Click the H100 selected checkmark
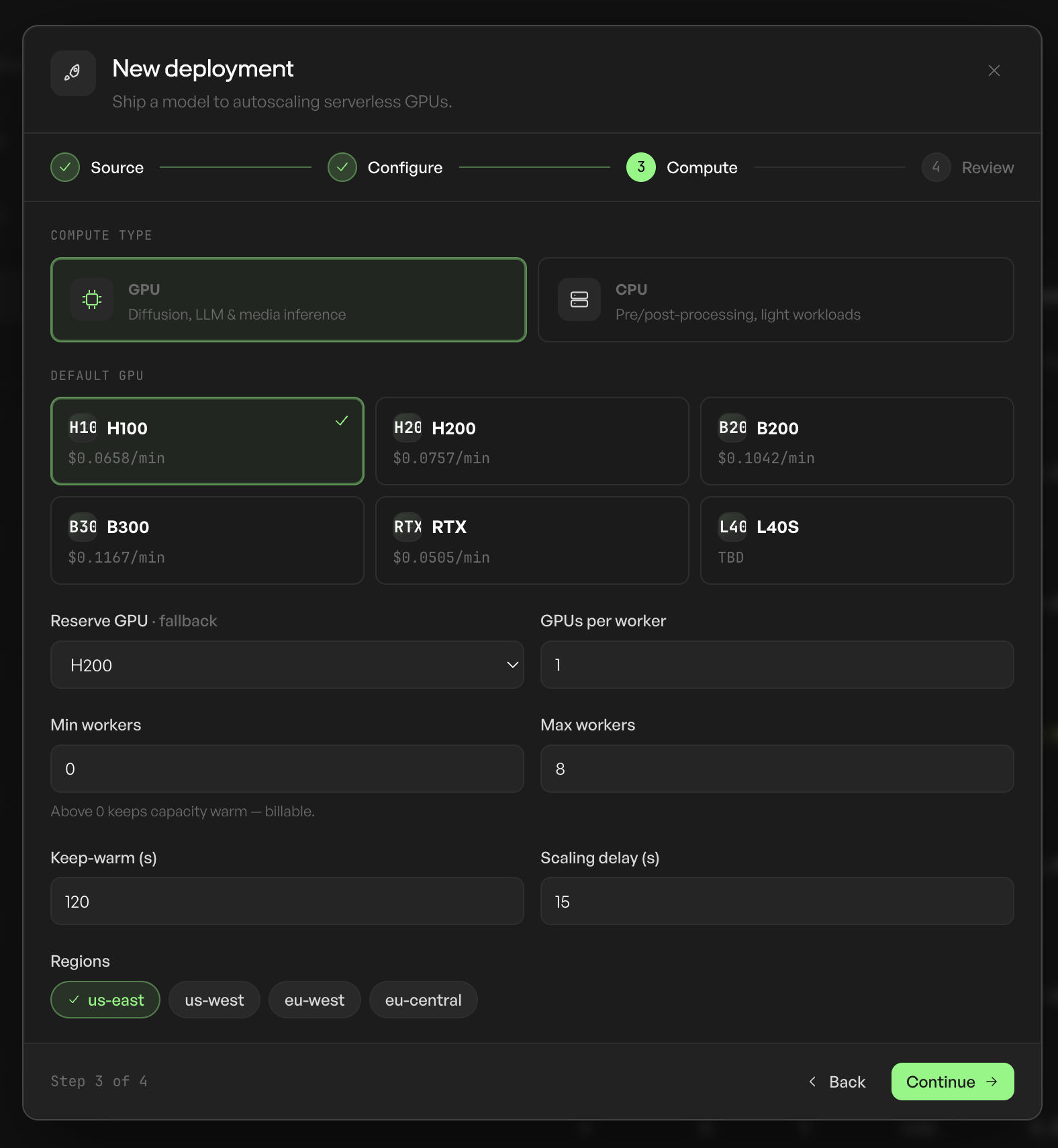Viewport: 1058px width, 1148px height. (x=342, y=421)
